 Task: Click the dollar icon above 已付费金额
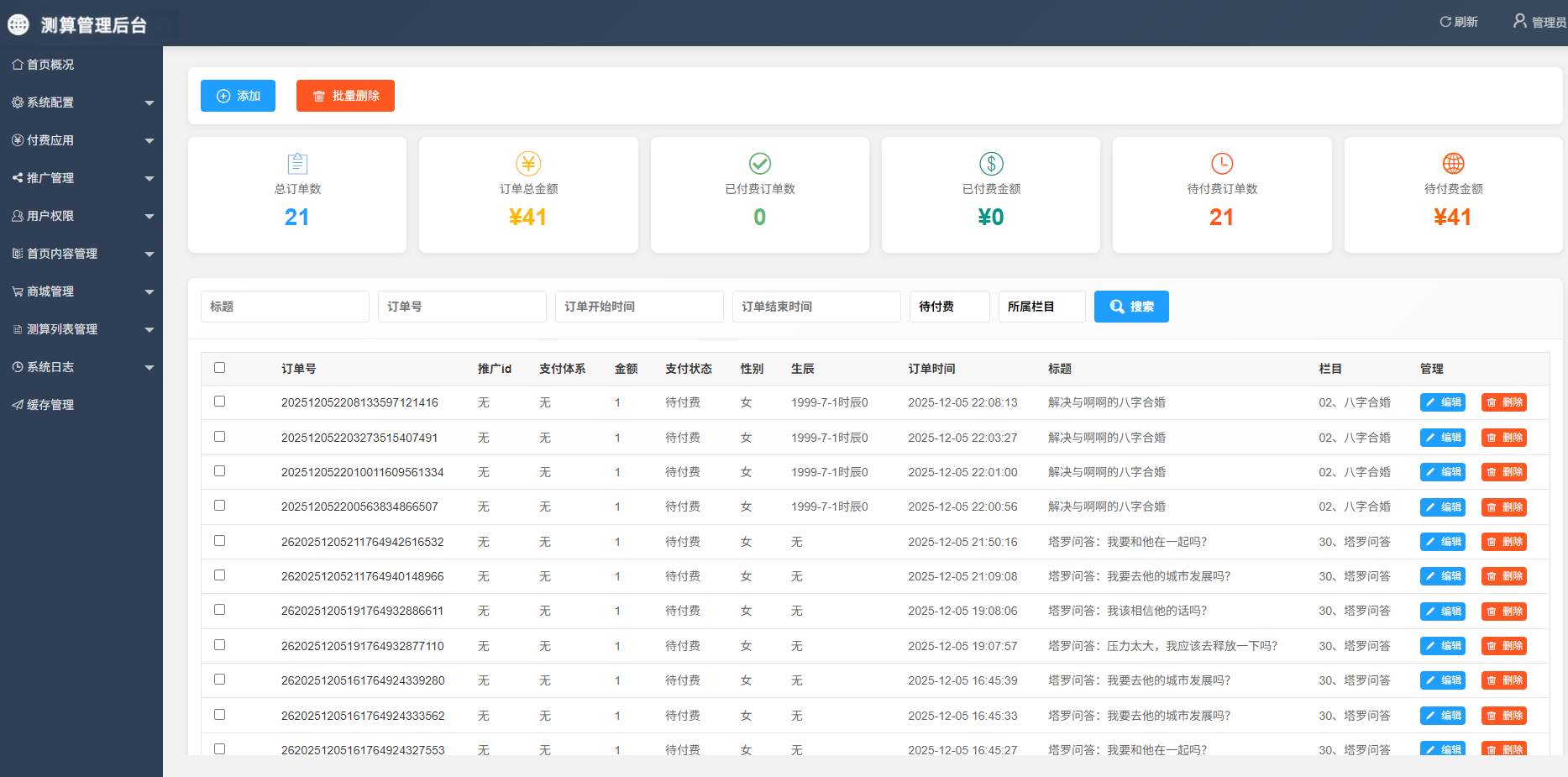coord(991,163)
